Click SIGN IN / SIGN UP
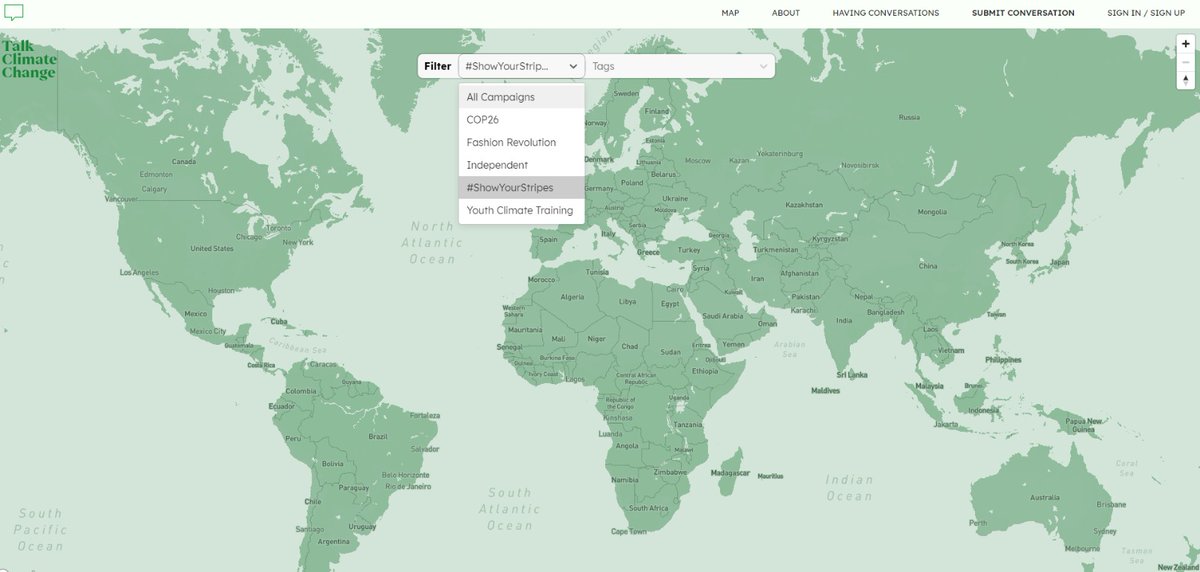Viewport: 1200px width, 572px height. click(x=1146, y=13)
